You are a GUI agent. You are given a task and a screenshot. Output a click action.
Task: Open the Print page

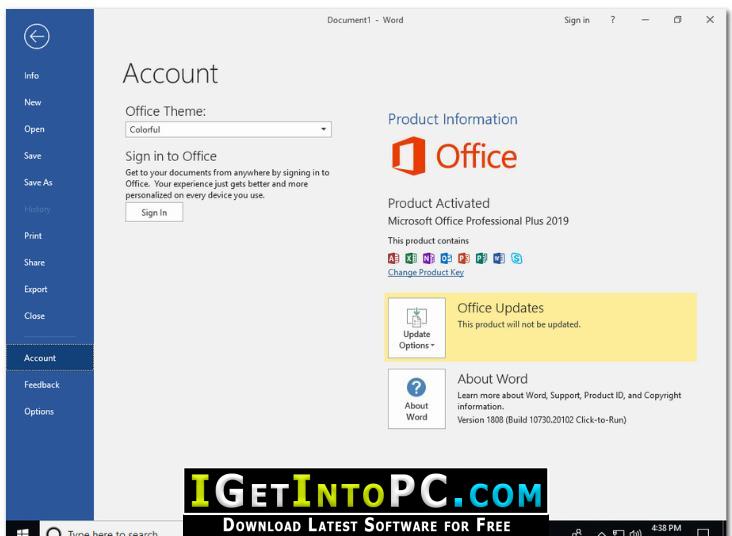(x=33, y=236)
